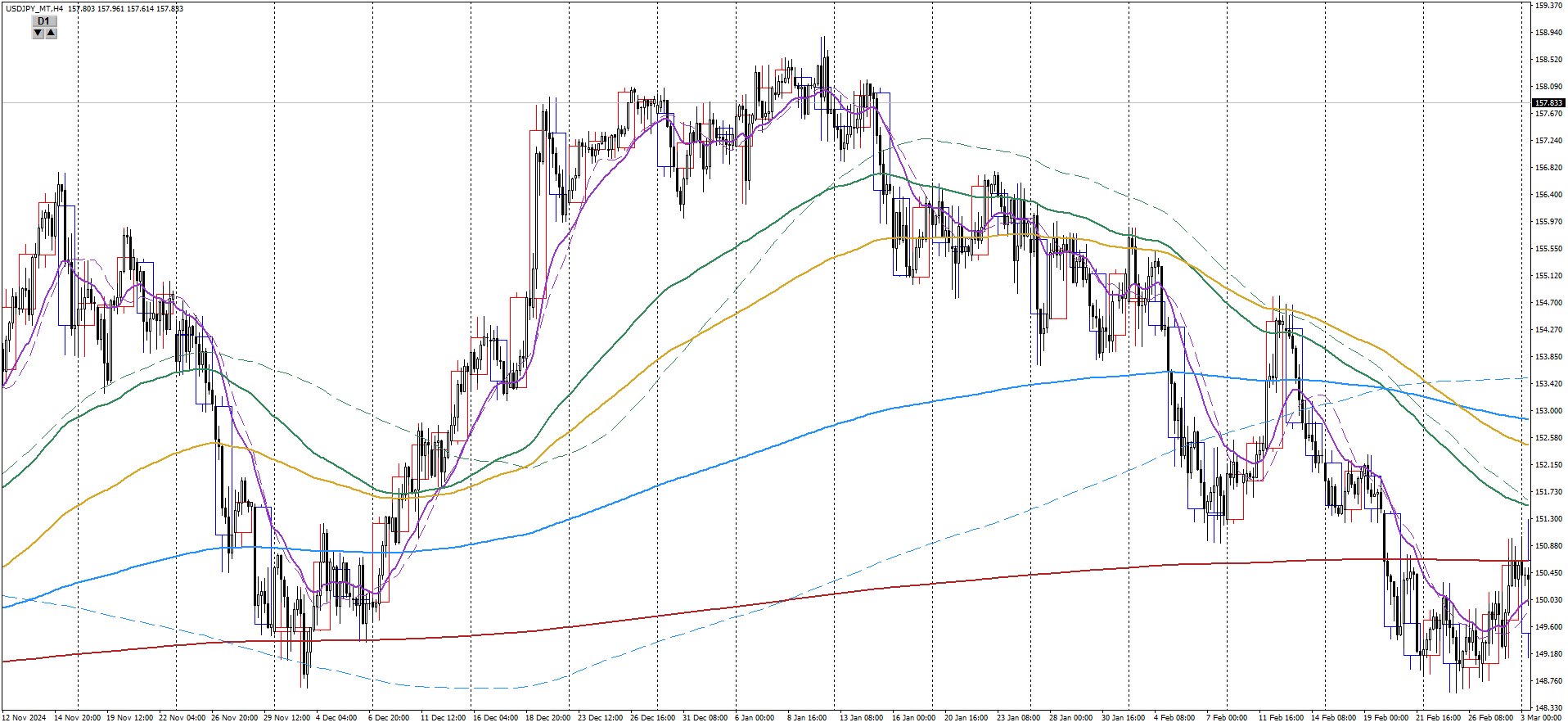Click time axis label 18 Dec 20:00
Viewport: 1568px width, 727px height.
coord(548,718)
